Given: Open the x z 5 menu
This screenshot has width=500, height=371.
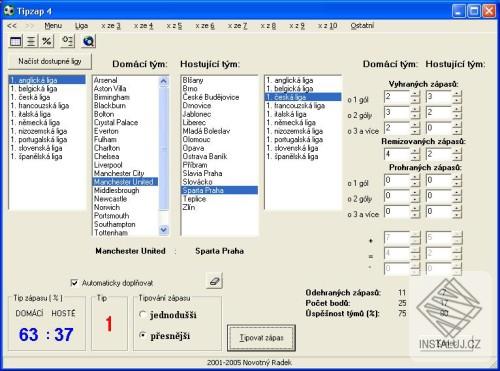Looking at the screenshot, I should 174,26.
